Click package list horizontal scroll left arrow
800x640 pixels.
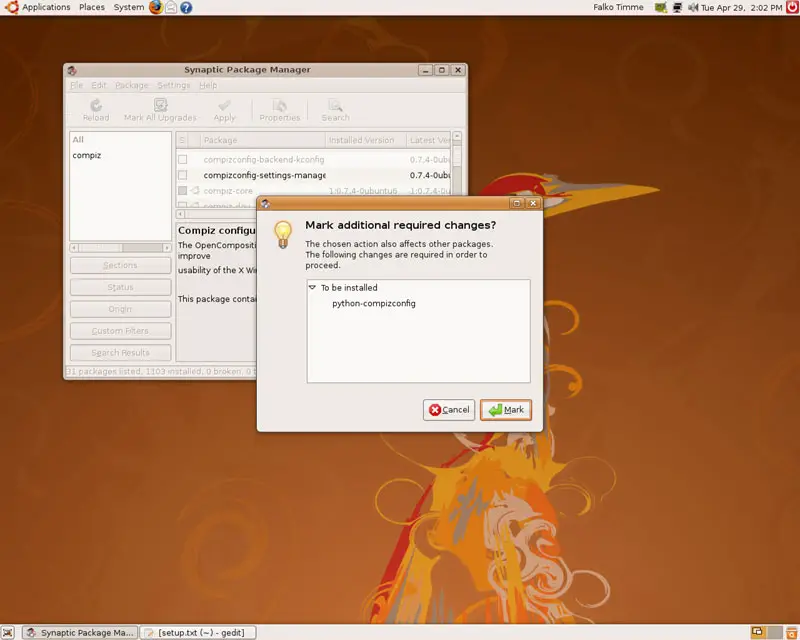click(181, 214)
